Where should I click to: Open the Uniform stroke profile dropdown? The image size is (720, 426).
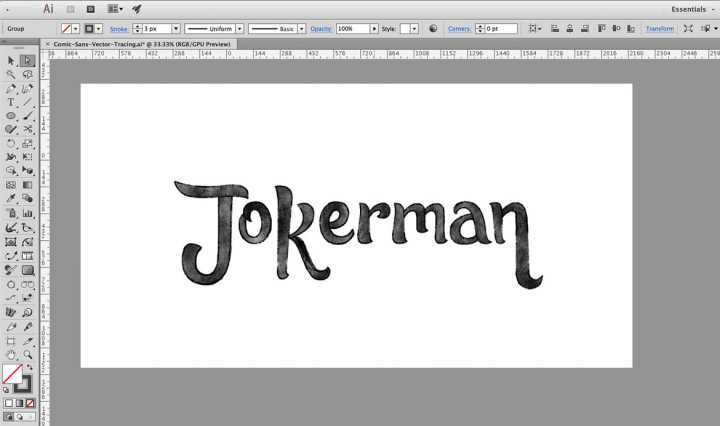(240, 29)
